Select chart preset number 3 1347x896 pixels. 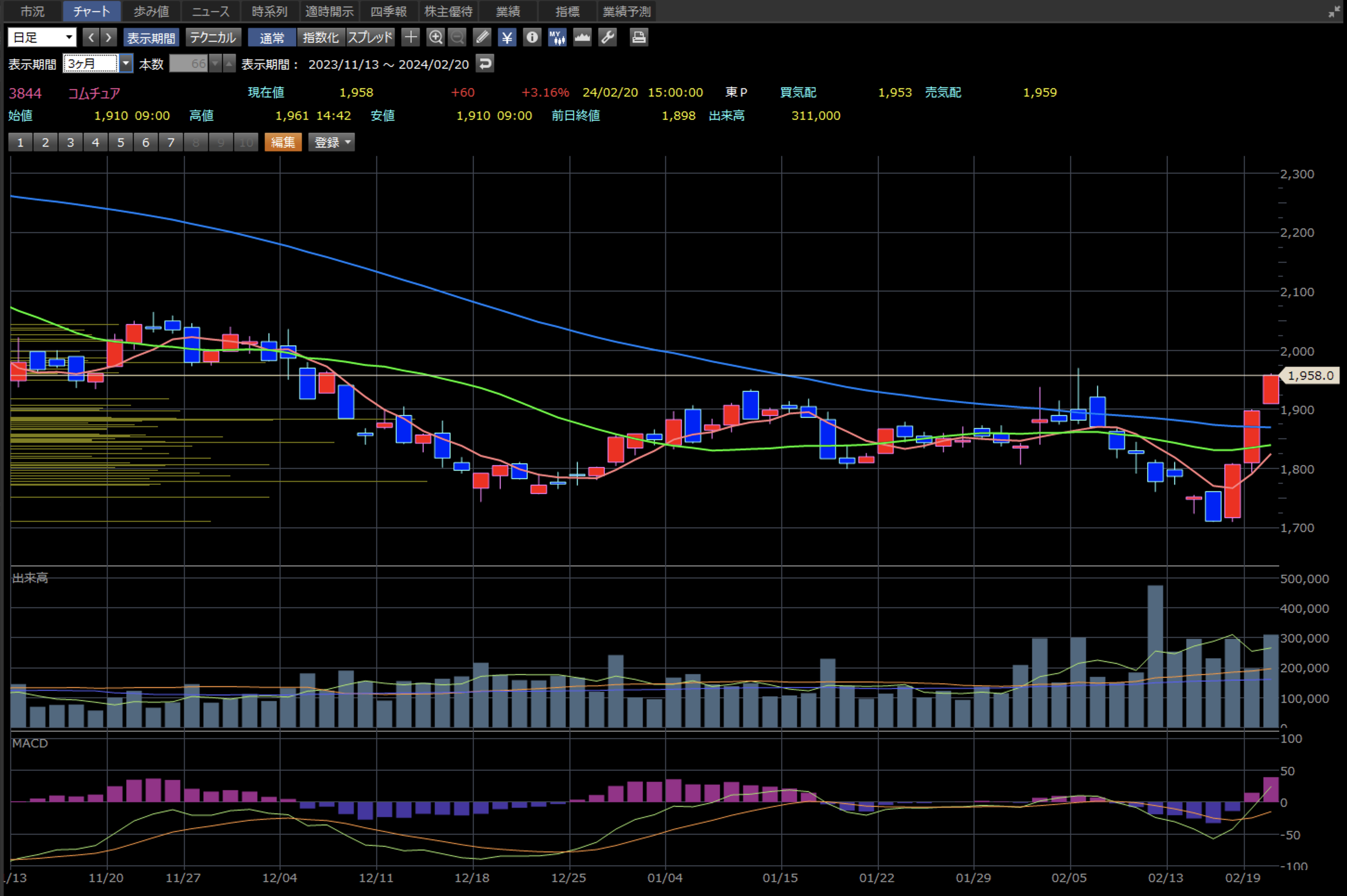[70, 142]
